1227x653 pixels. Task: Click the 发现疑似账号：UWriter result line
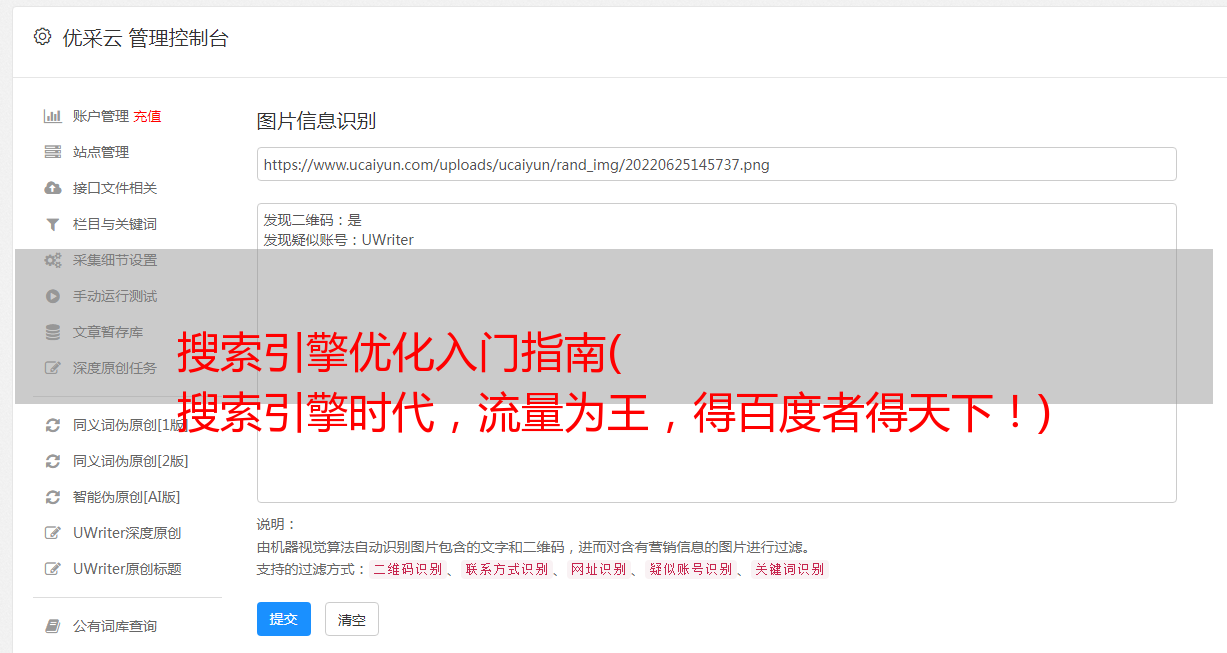(339, 240)
